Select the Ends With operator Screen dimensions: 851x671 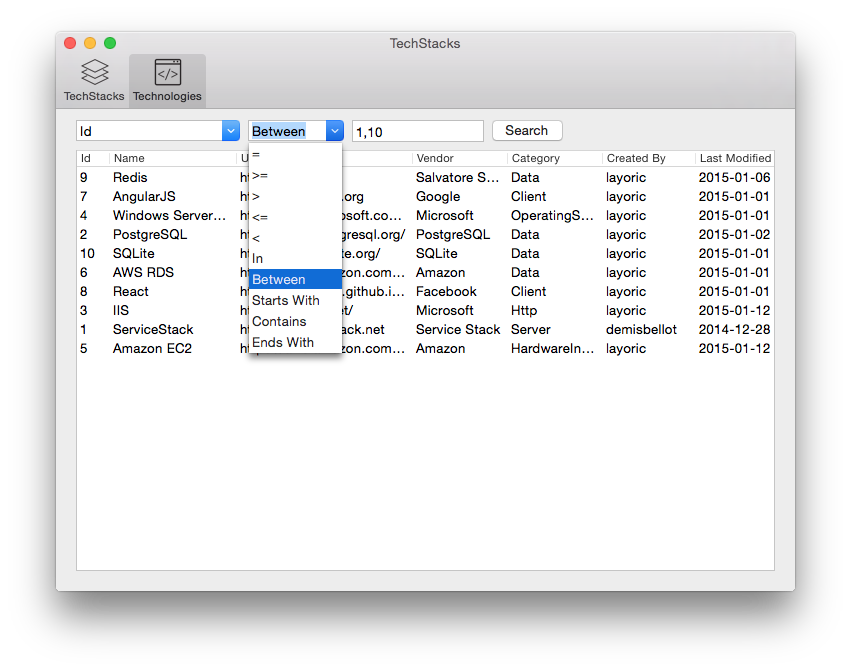tap(282, 342)
